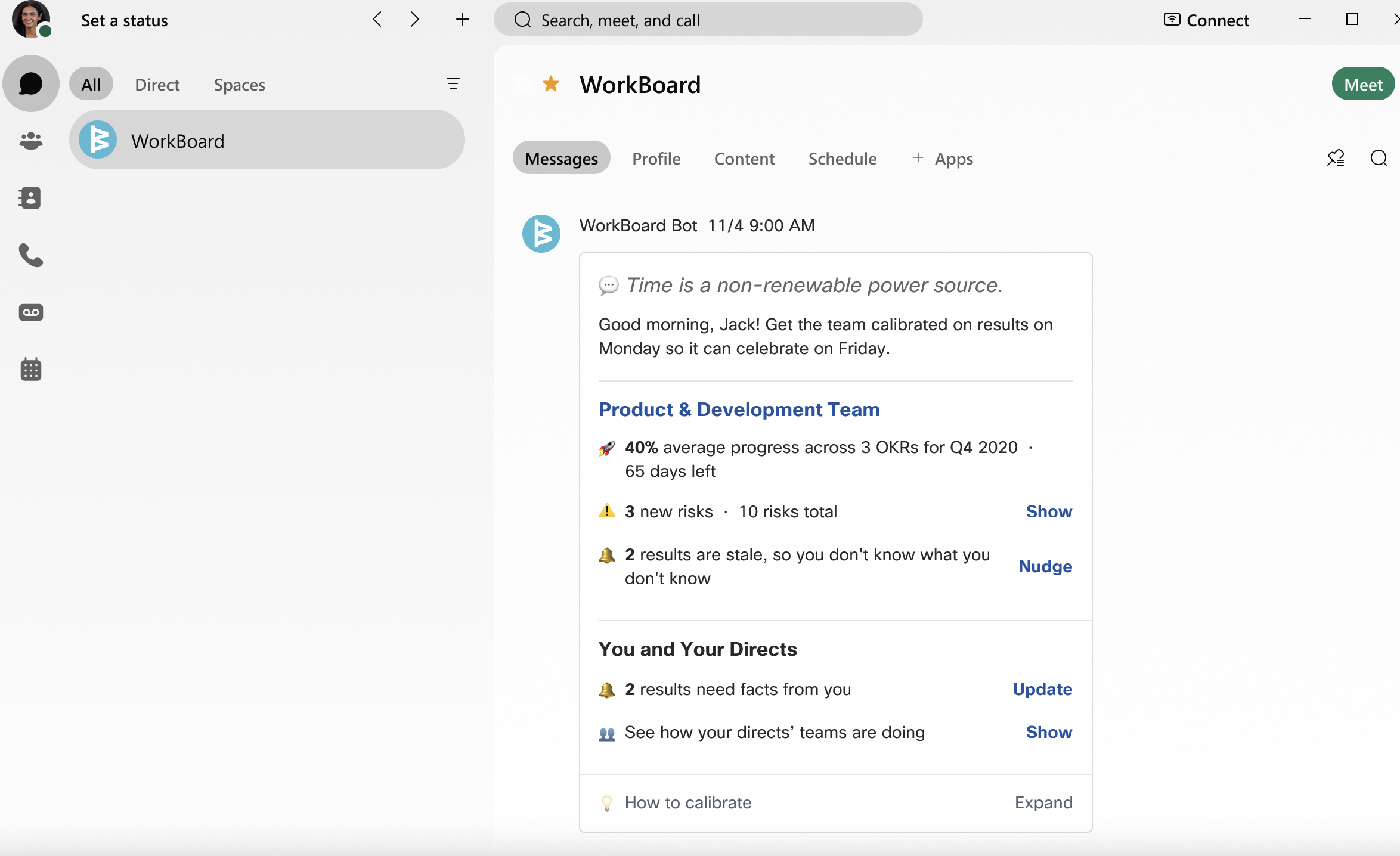Select the Spaces filter tab

pos(240,85)
